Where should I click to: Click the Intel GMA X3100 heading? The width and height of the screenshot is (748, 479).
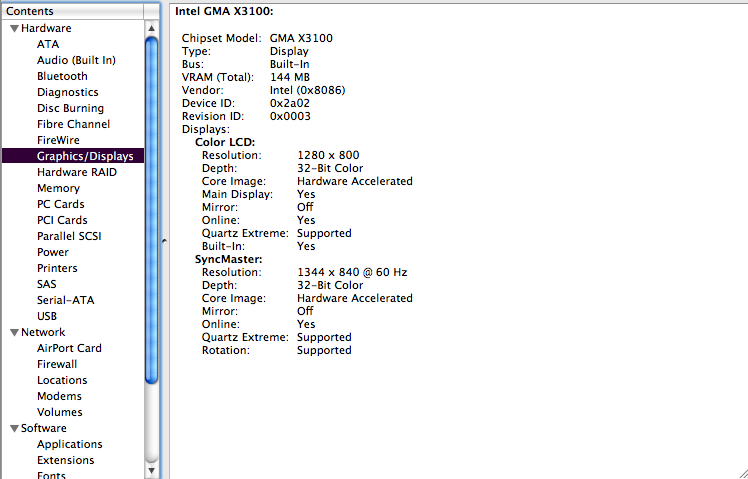(x=224, y=11)
